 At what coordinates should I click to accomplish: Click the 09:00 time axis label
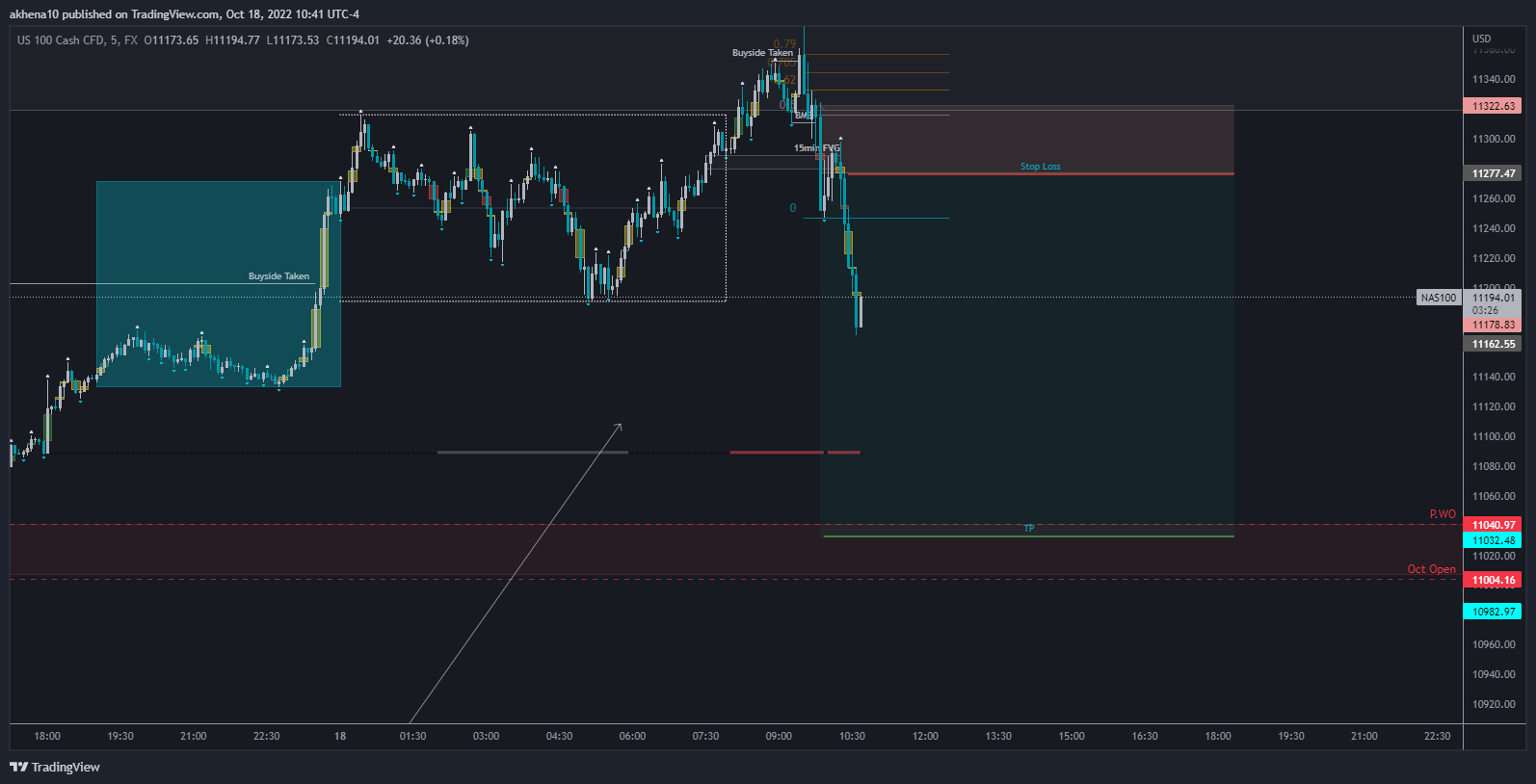[779, 736]
